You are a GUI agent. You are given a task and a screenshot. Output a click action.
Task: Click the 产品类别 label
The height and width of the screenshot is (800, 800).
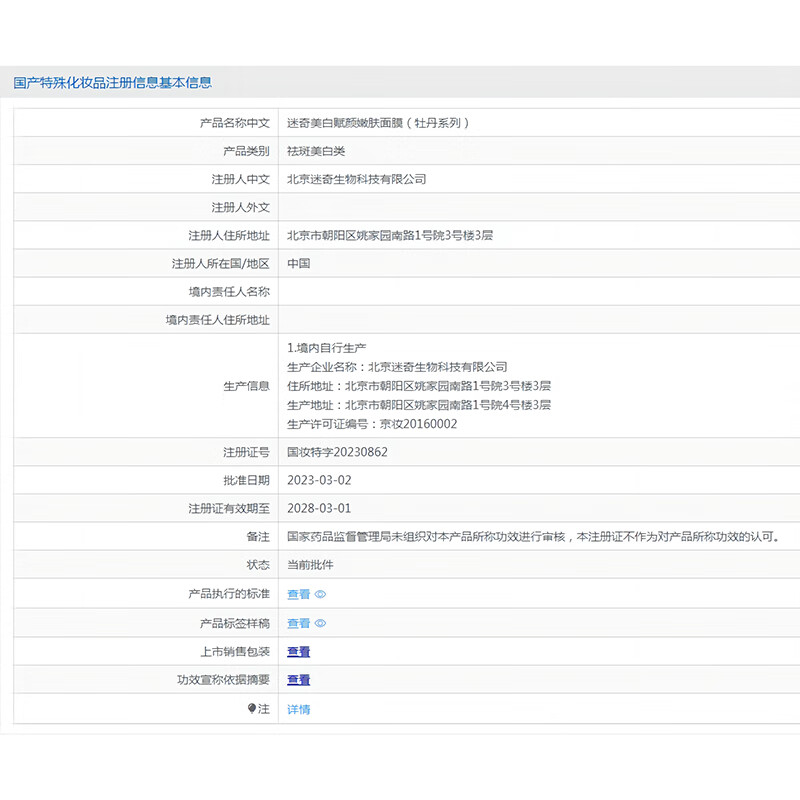(x=246, y=151)
